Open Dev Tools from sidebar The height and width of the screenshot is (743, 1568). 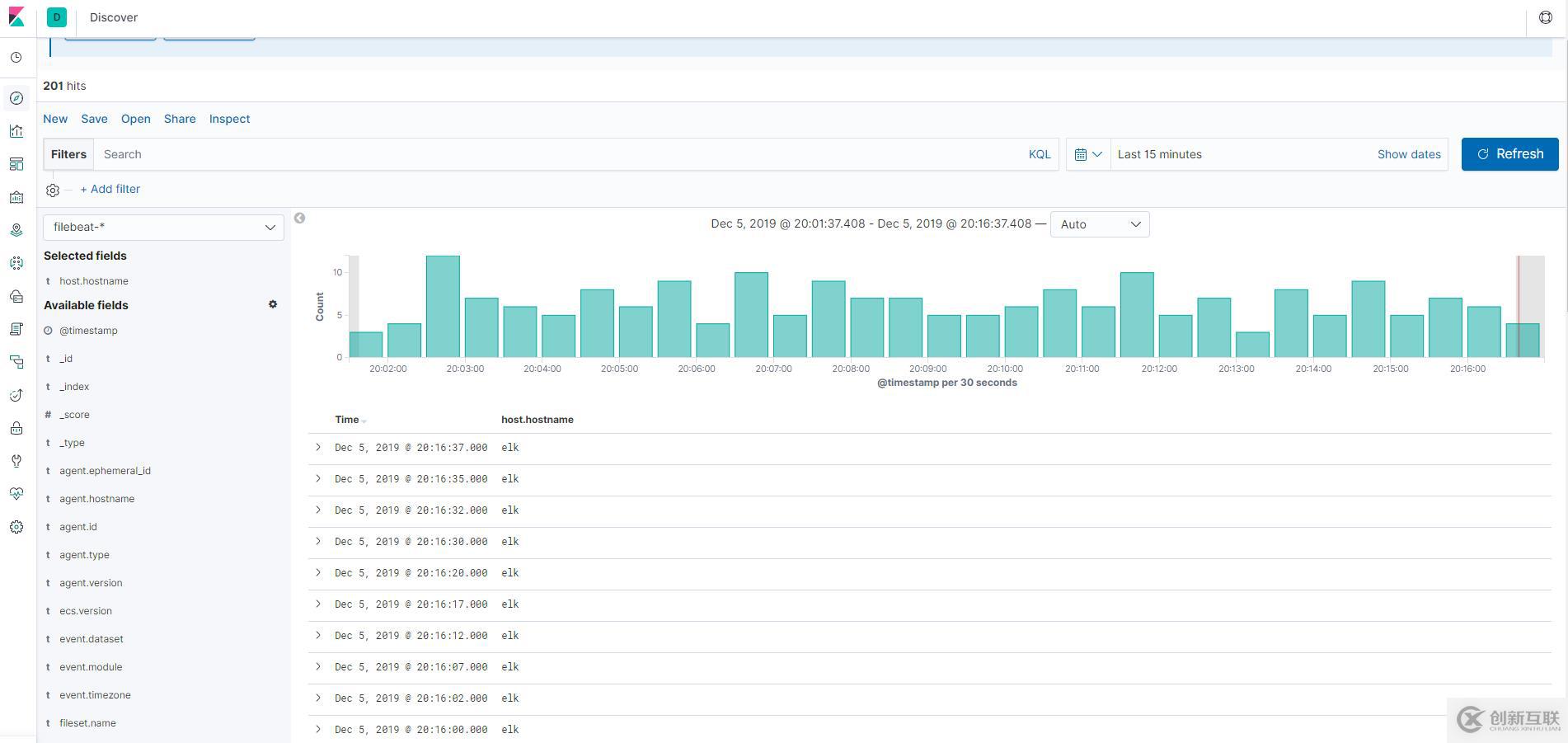[x=16, y=461]
